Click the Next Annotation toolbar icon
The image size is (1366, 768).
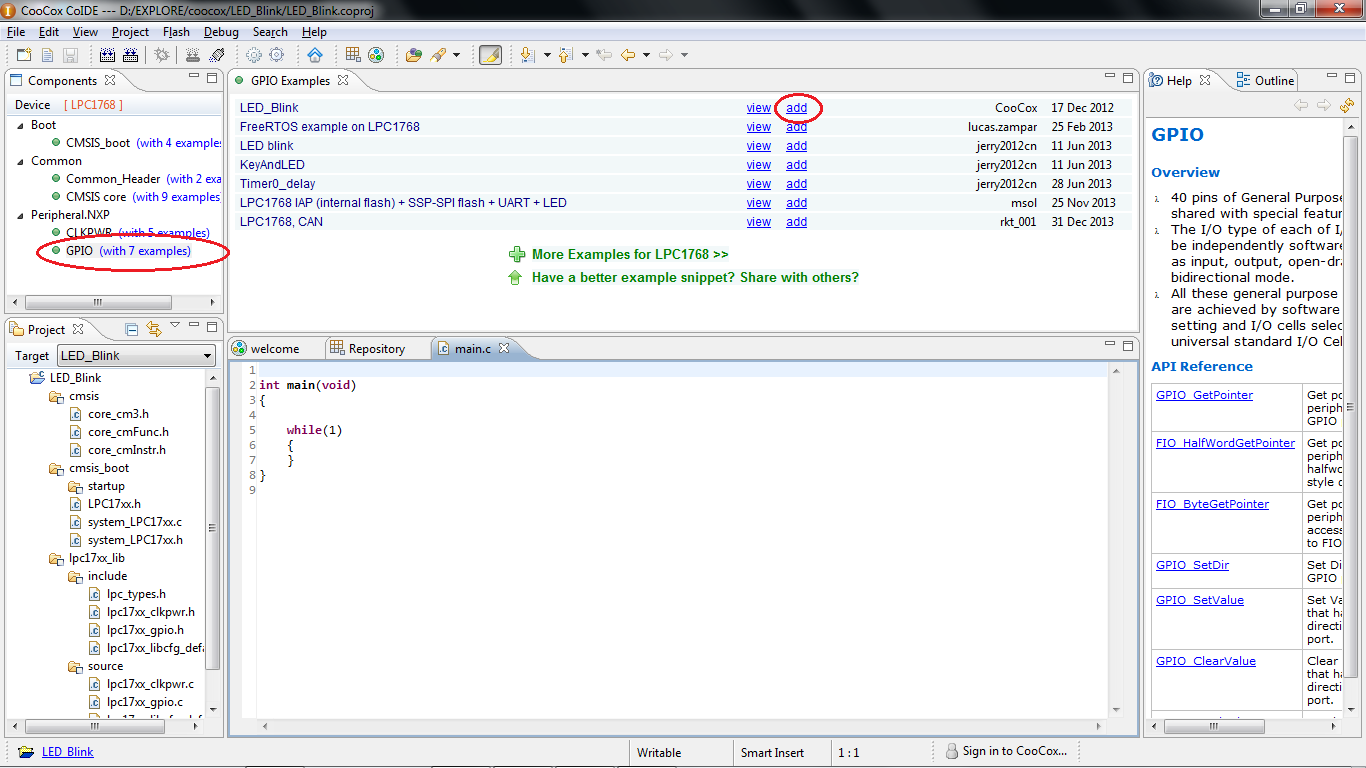(x=527, y=55)
